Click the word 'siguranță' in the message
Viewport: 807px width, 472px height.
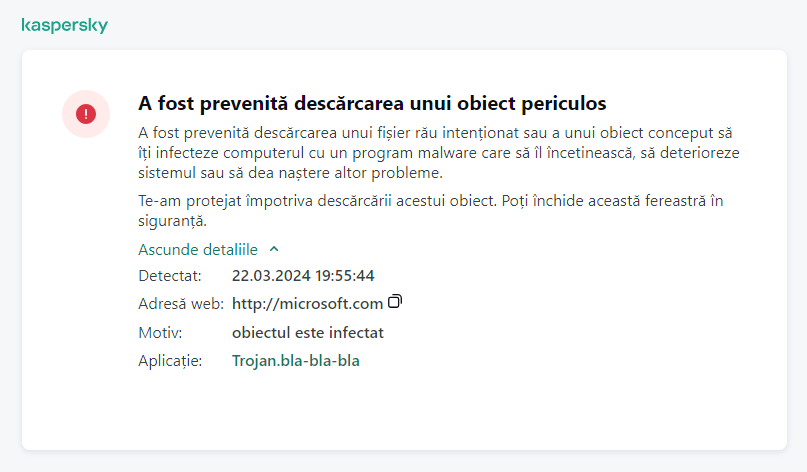point(172,220)
